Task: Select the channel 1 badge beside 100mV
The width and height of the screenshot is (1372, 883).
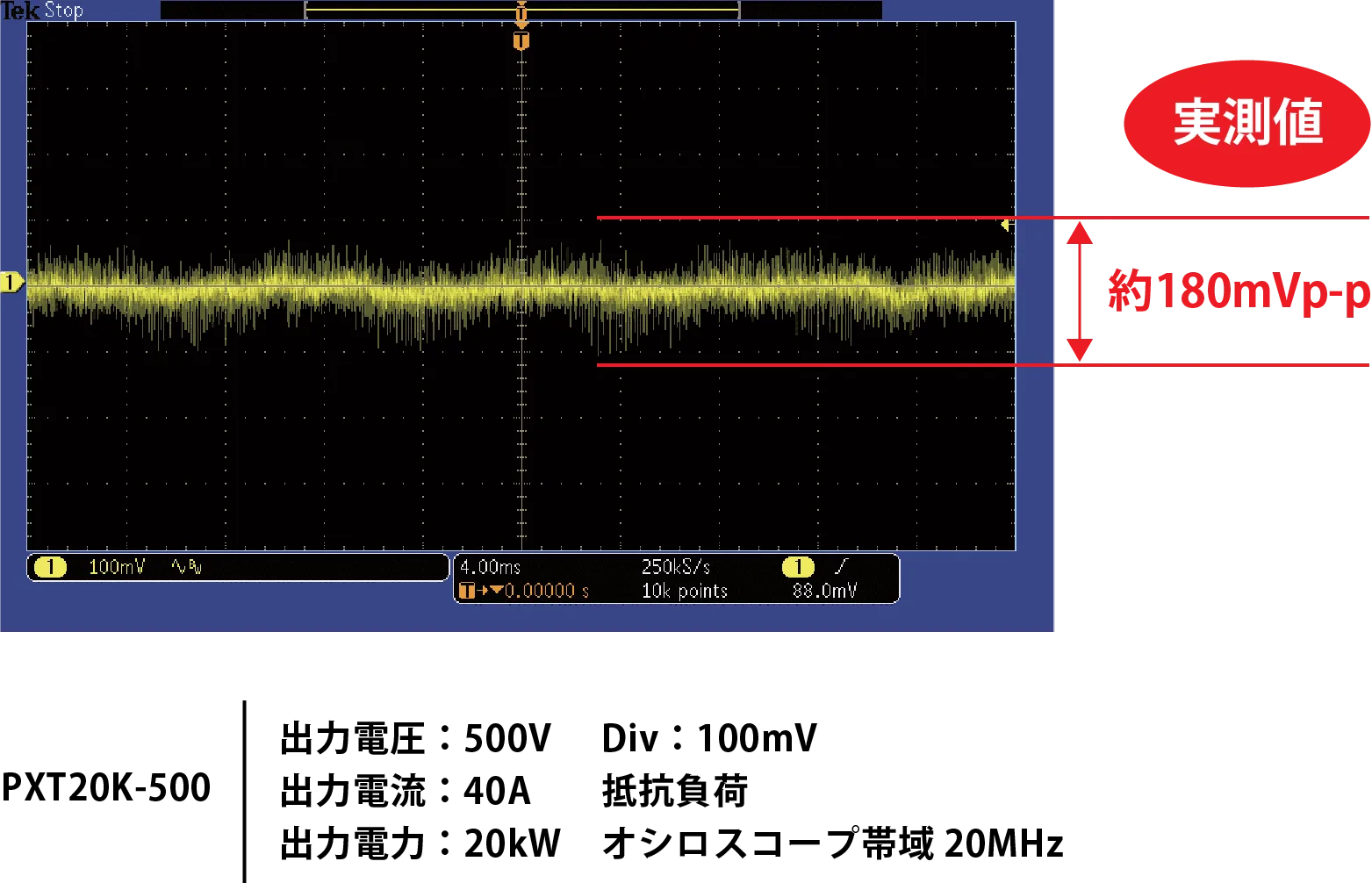Action: click(50, 567)
